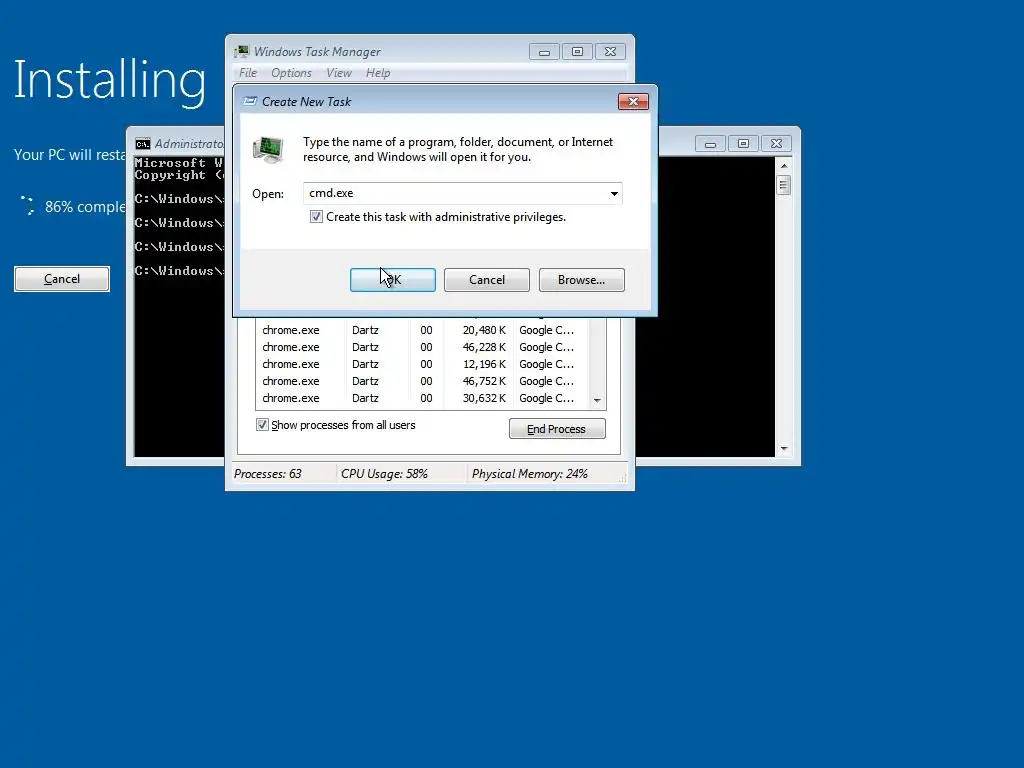Image resolution: width=1024 pixels, height=768 pixels.
Task: Select chrome.exe row using 46,228 K
Action: point(421,347)
